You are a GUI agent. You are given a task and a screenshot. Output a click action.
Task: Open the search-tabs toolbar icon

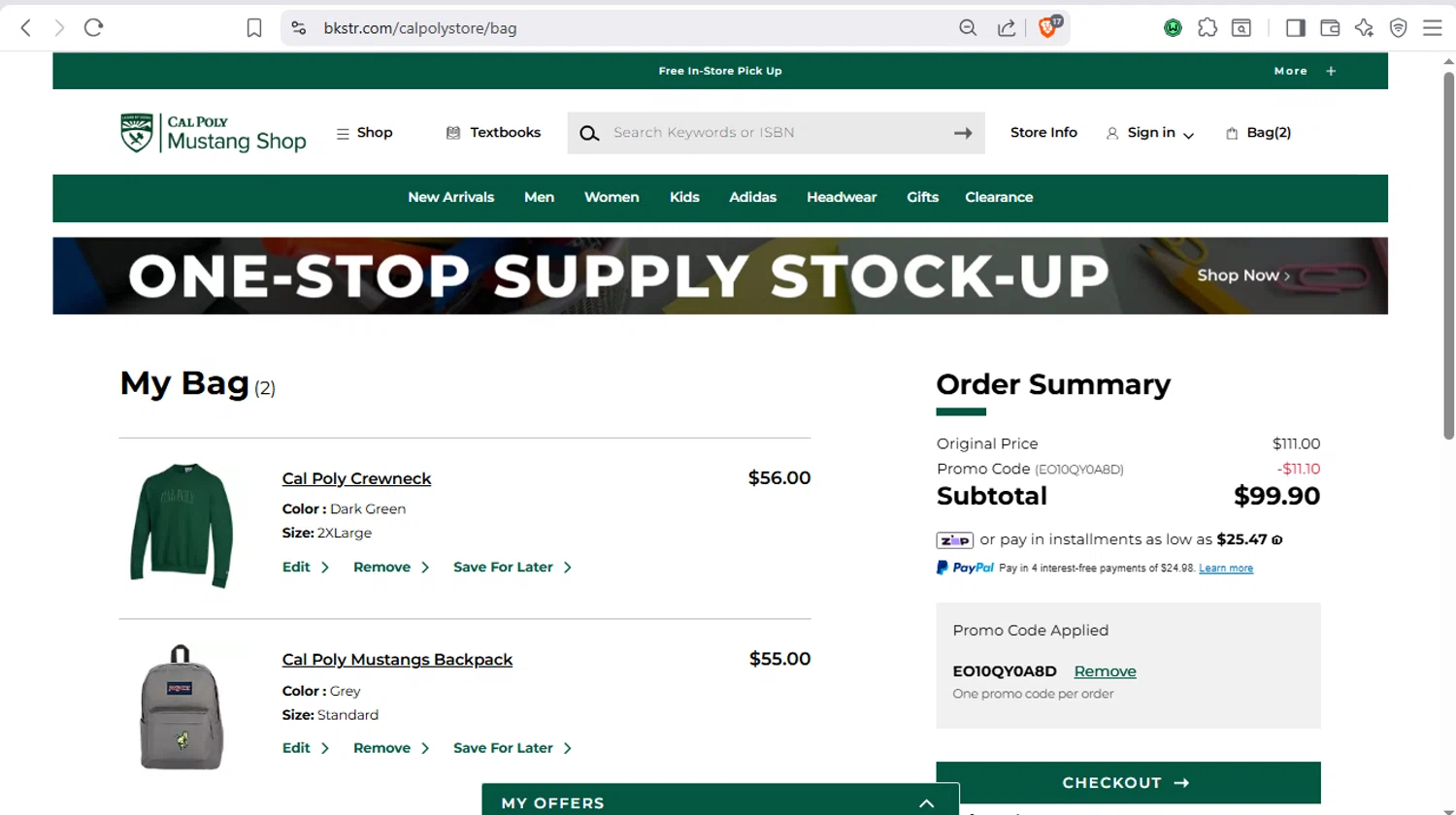[x=1241, y=28]
